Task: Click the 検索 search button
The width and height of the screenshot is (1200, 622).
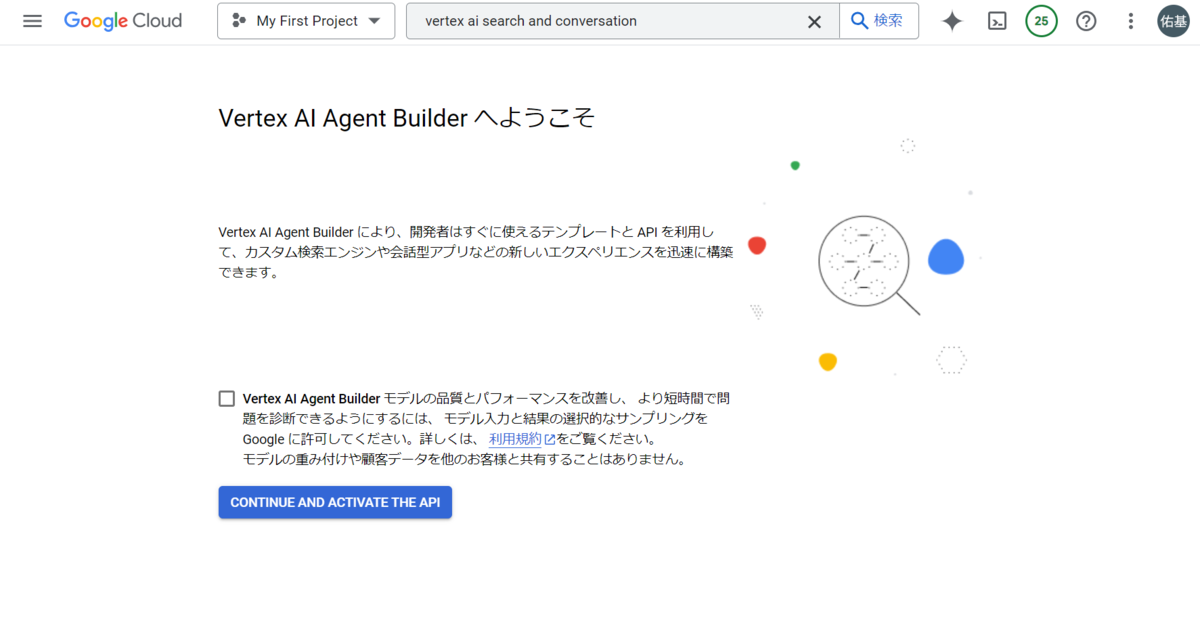Action: pyautogui.click(x=879, y=21)
